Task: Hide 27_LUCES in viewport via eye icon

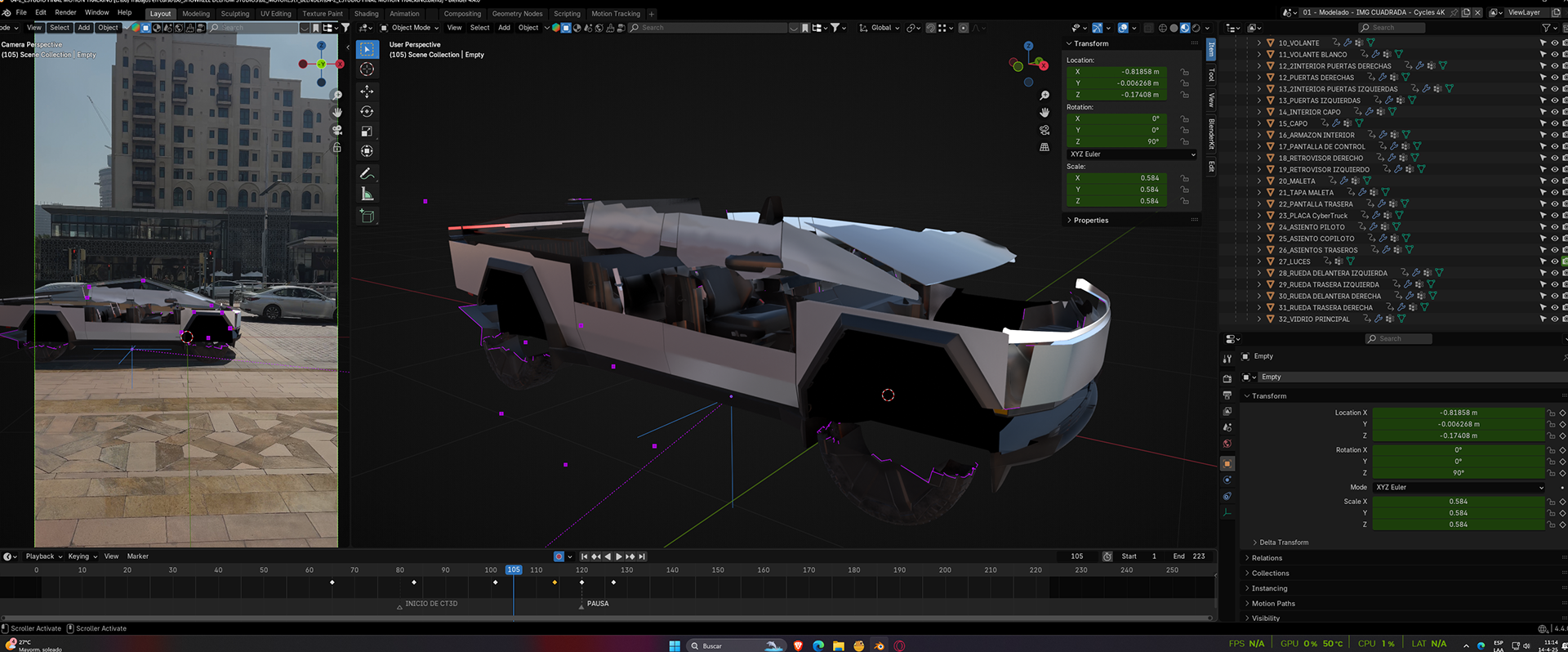Action: (x=1554, y=261)
